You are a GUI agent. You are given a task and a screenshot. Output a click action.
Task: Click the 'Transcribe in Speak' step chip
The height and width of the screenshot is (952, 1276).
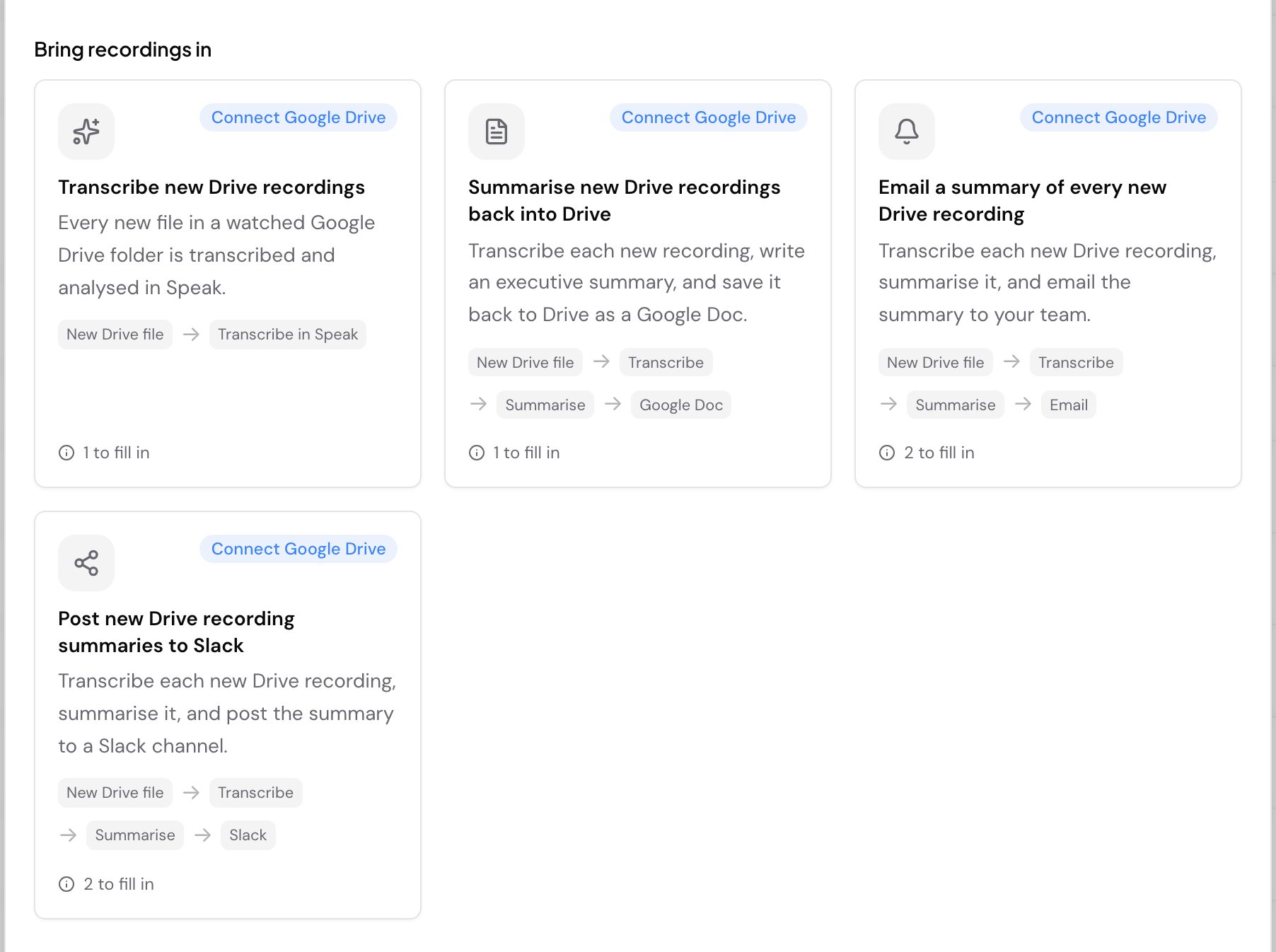288,335
